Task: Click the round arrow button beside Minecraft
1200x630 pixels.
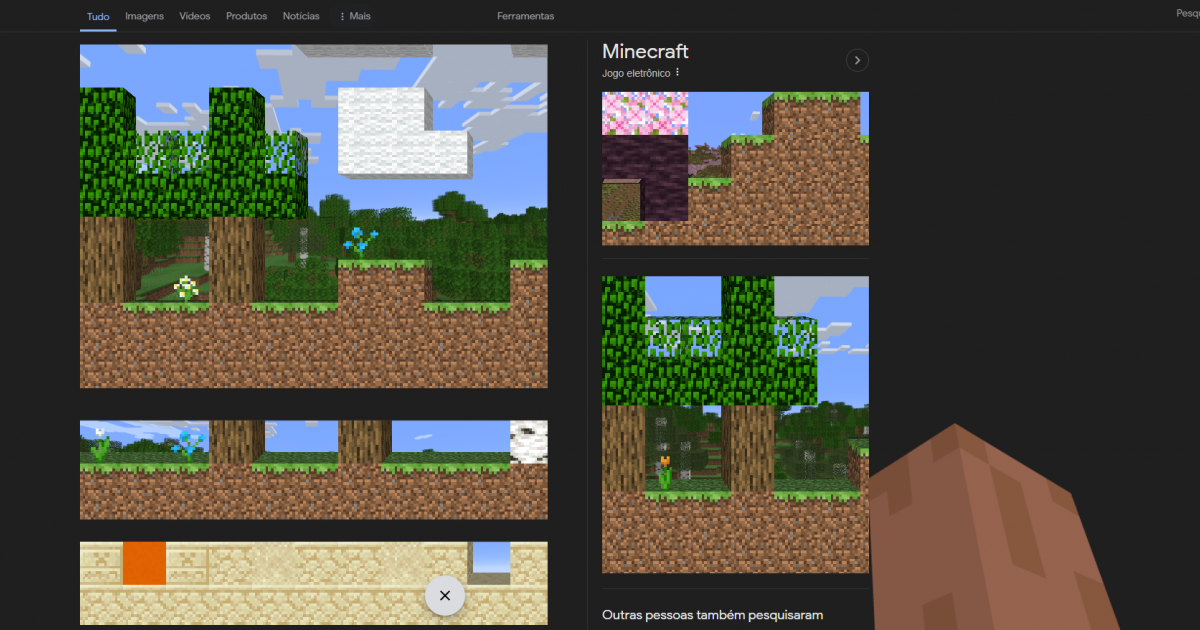Action: (857, 60)
